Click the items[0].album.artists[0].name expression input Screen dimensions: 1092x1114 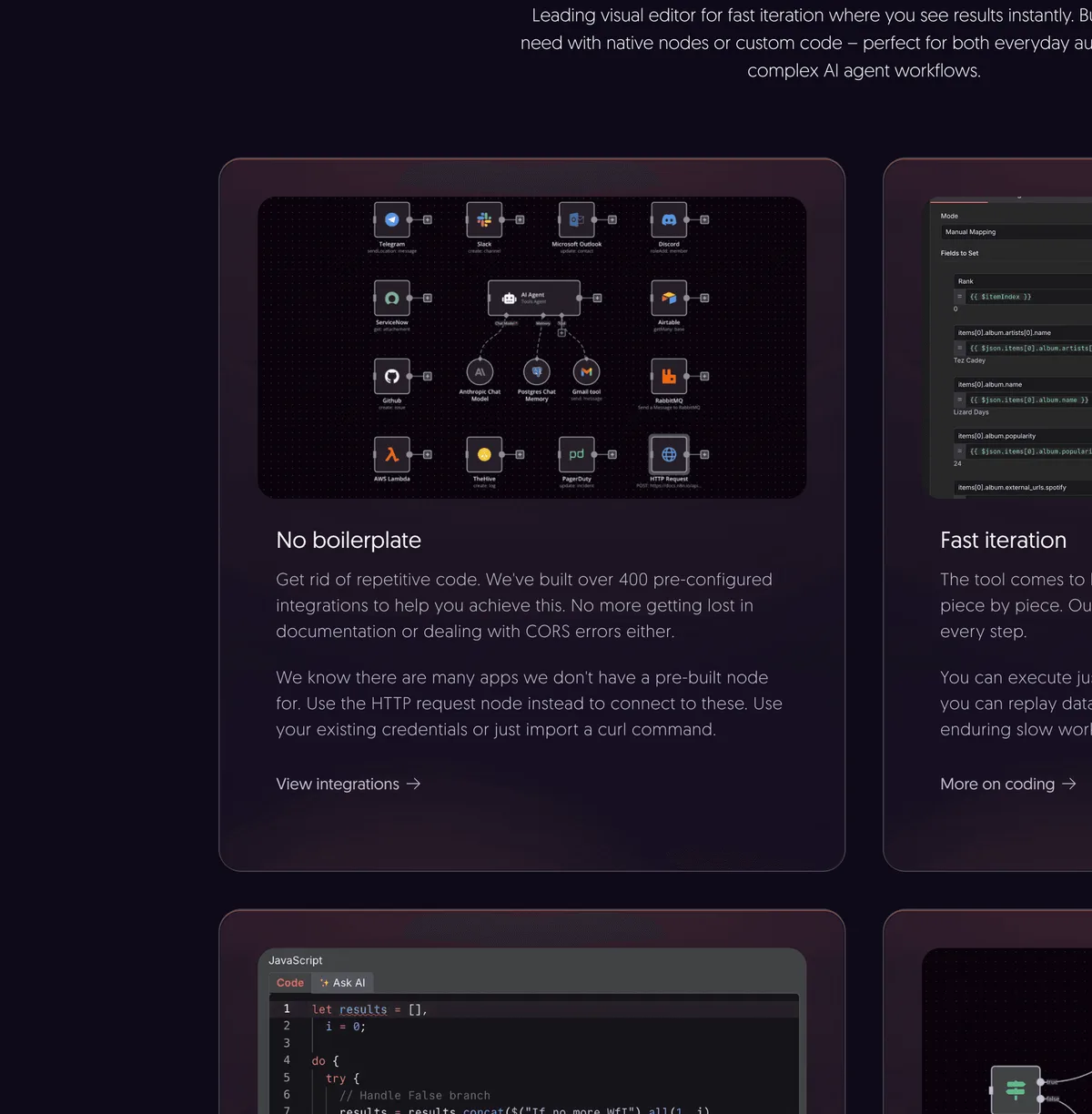[x=1022, y=348]
